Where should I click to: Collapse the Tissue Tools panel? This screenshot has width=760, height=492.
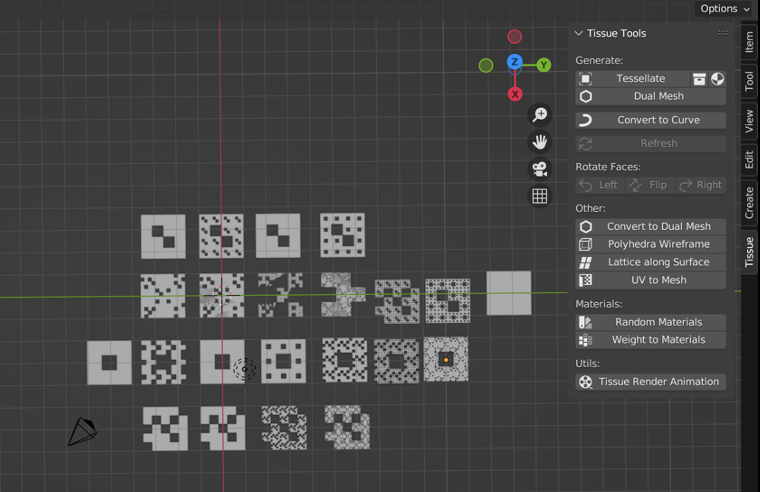pyautogui.click(x=578, y=33)
